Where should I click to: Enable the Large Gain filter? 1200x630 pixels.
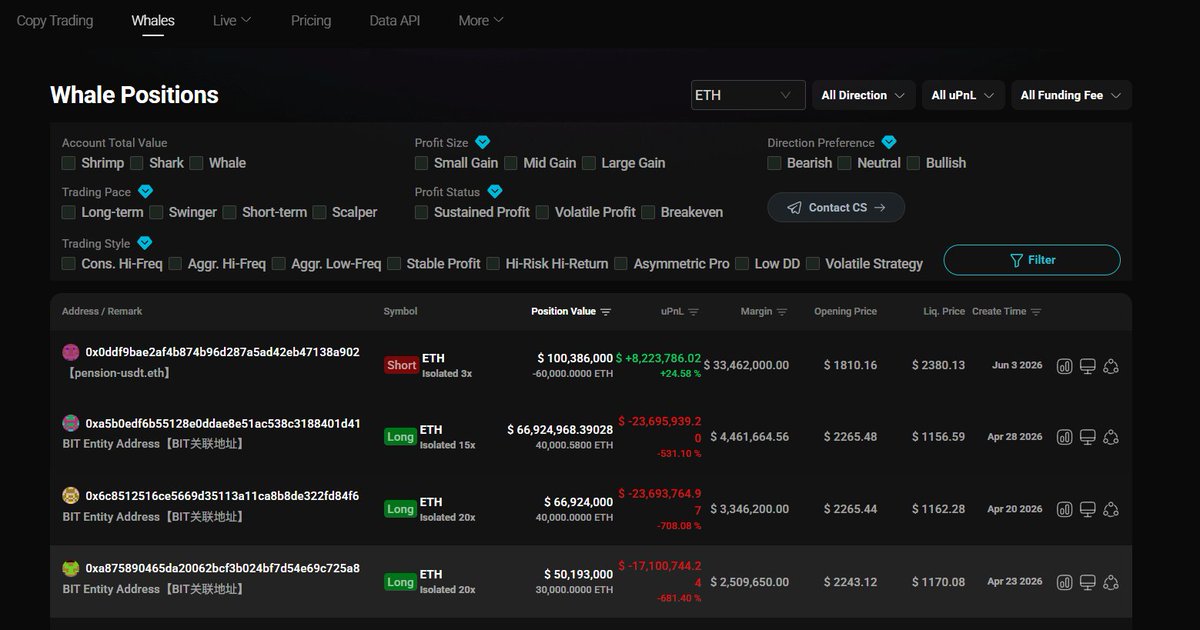[x=589, y=163]
